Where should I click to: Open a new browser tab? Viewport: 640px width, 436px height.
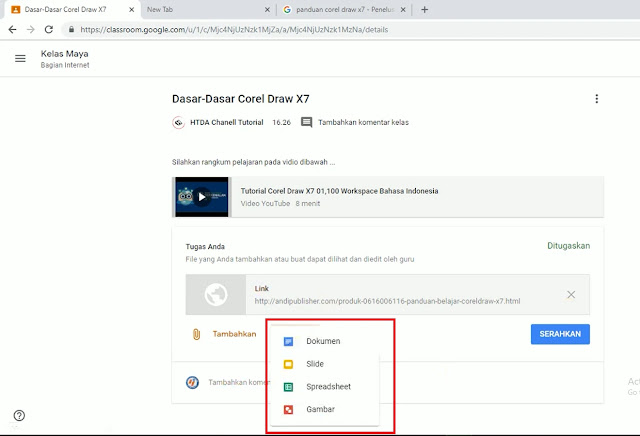pyautogui.click(x=424, y=9)
